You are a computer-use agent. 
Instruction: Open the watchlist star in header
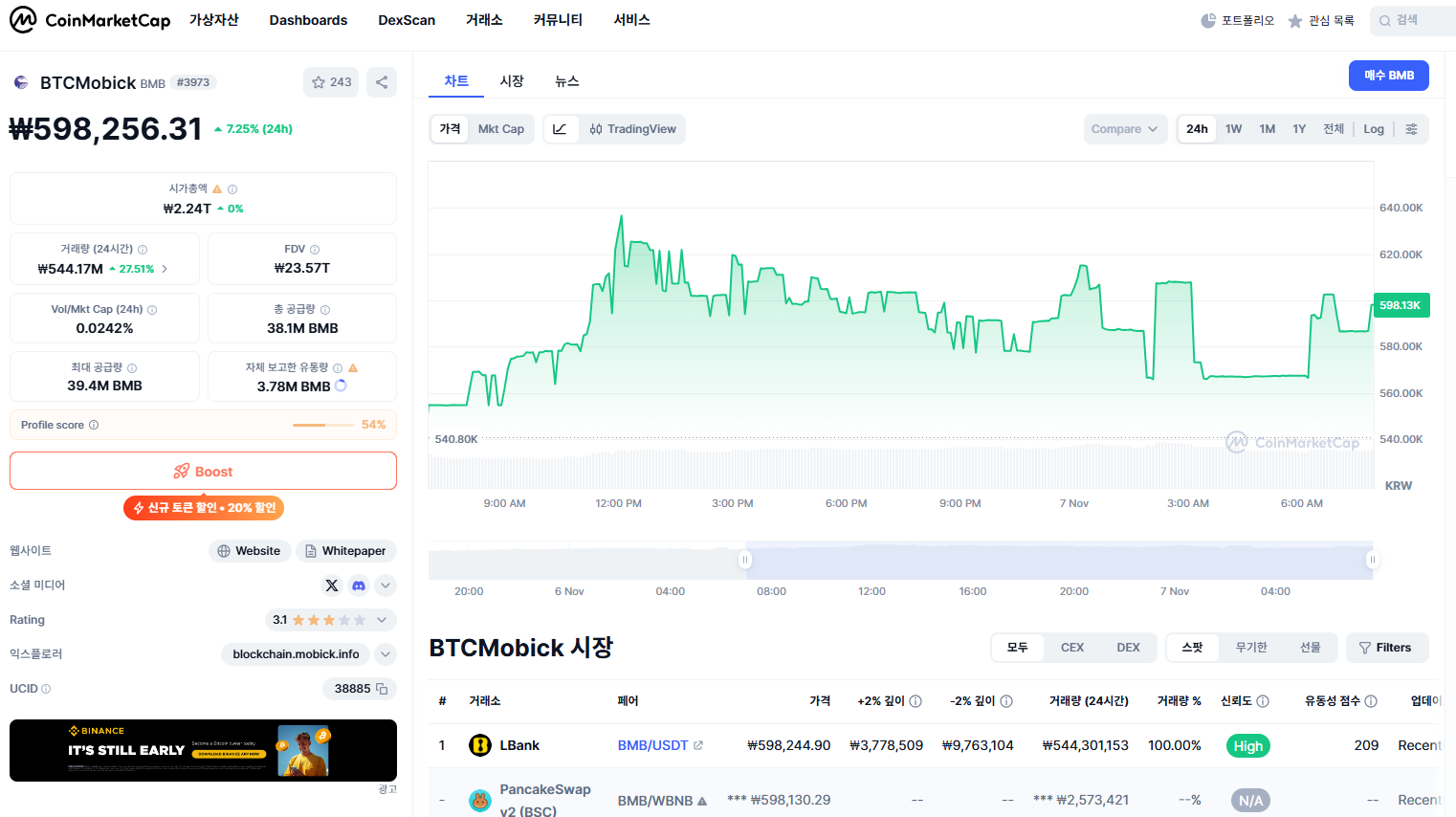pos(1295,20)
